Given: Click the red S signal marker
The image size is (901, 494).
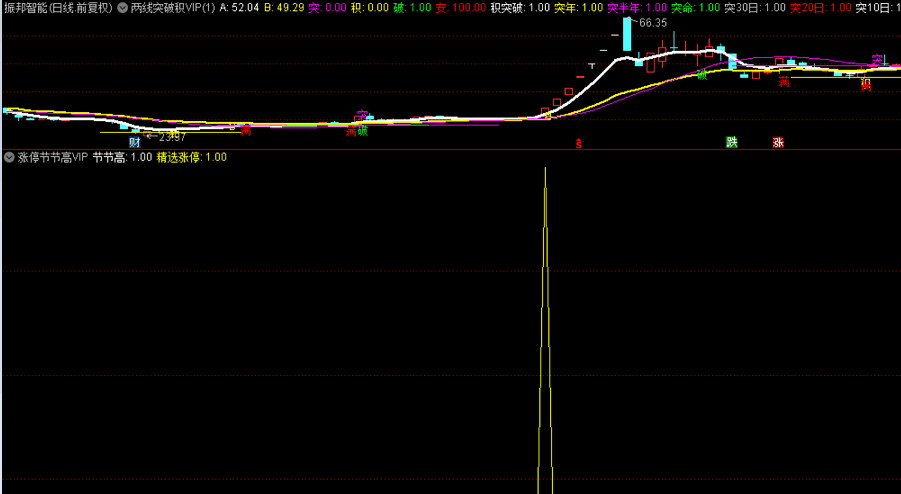Looking at the screenshot, I should pyautogui.click(x=579, y=144).
